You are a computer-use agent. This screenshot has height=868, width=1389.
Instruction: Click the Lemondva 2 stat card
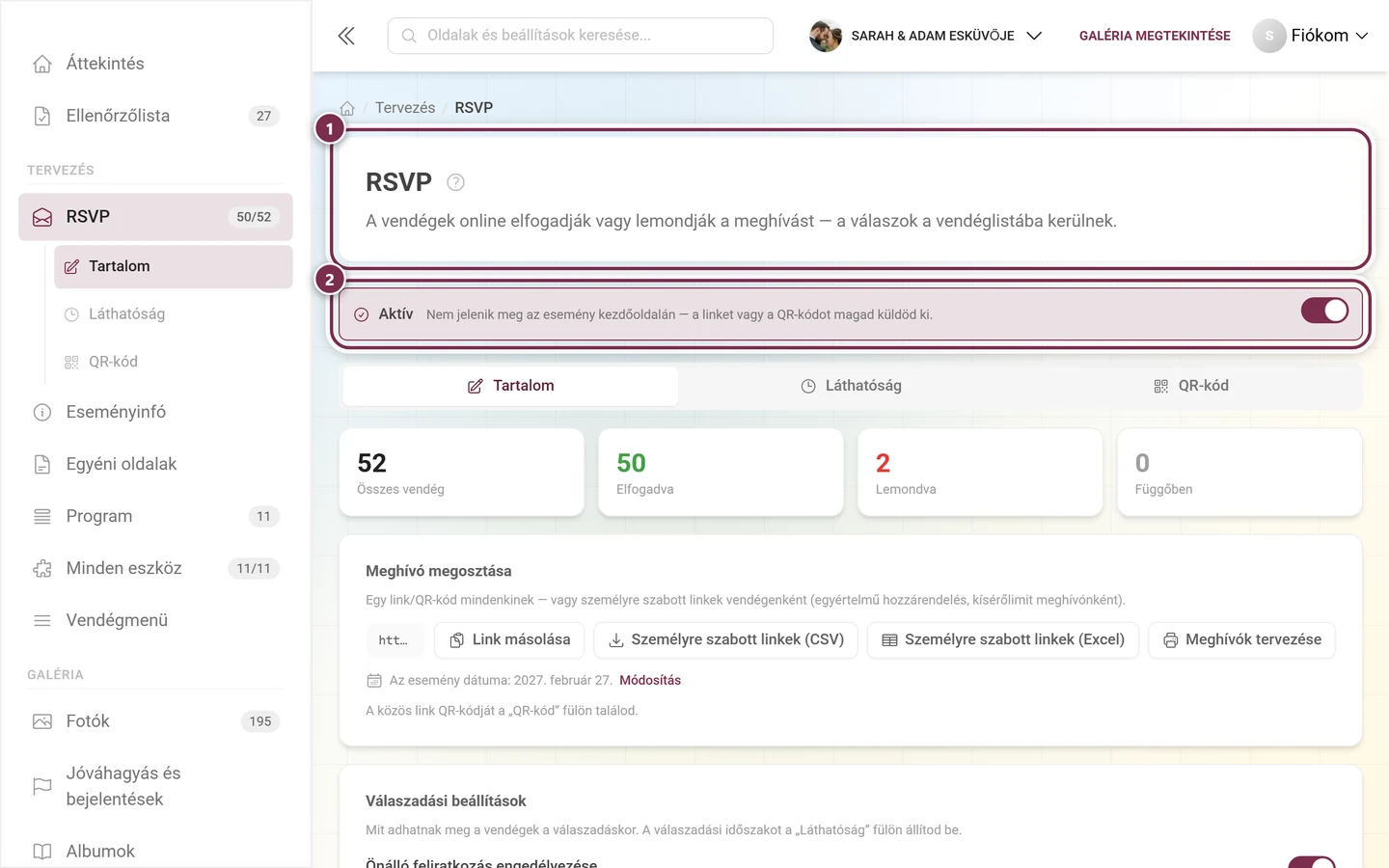[x=980, y=473]
